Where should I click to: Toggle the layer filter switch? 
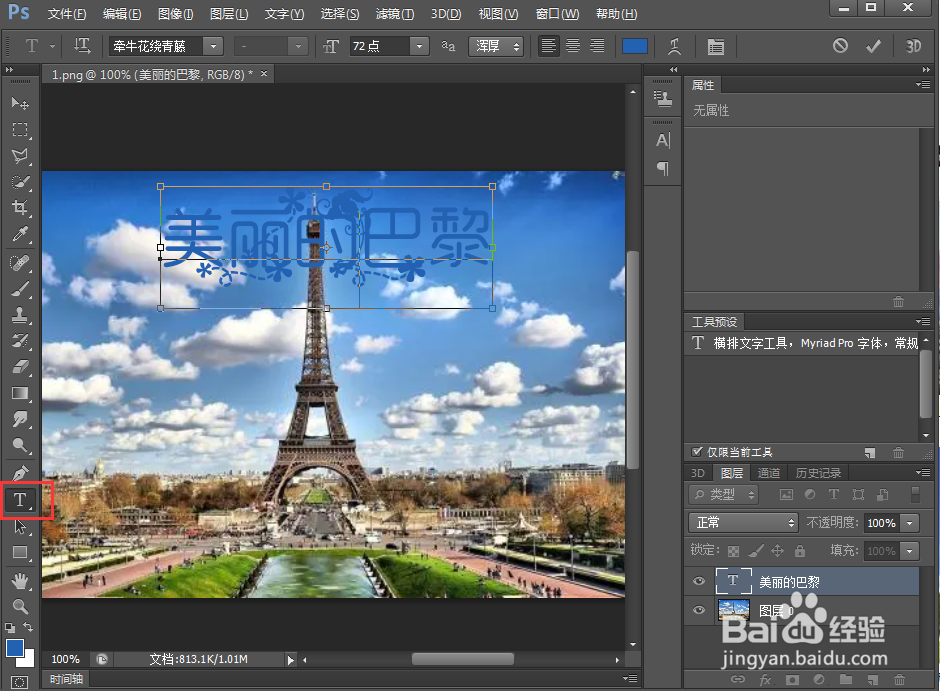click(x=915, y=494)
